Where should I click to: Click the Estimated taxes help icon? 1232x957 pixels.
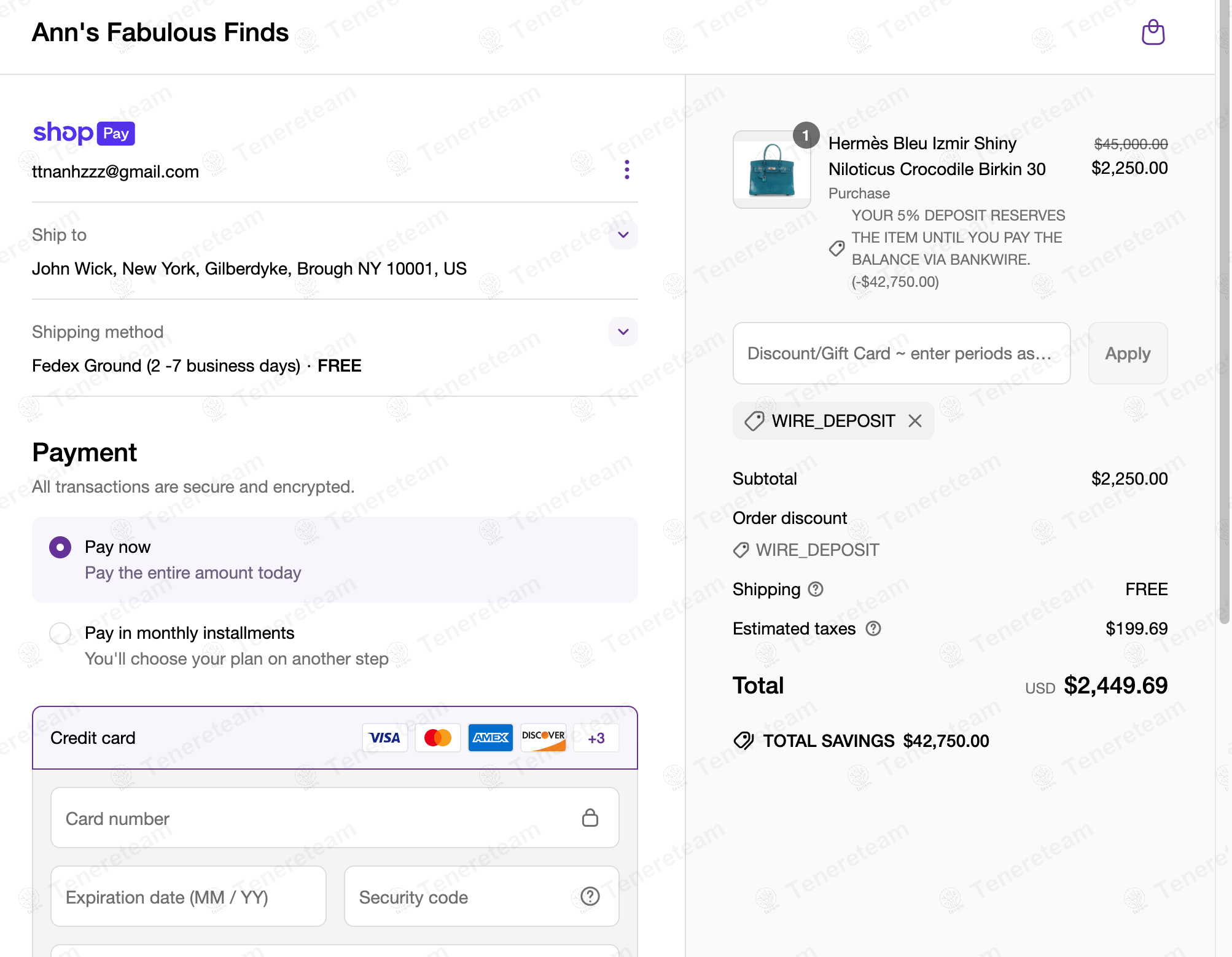click(873, 628)
